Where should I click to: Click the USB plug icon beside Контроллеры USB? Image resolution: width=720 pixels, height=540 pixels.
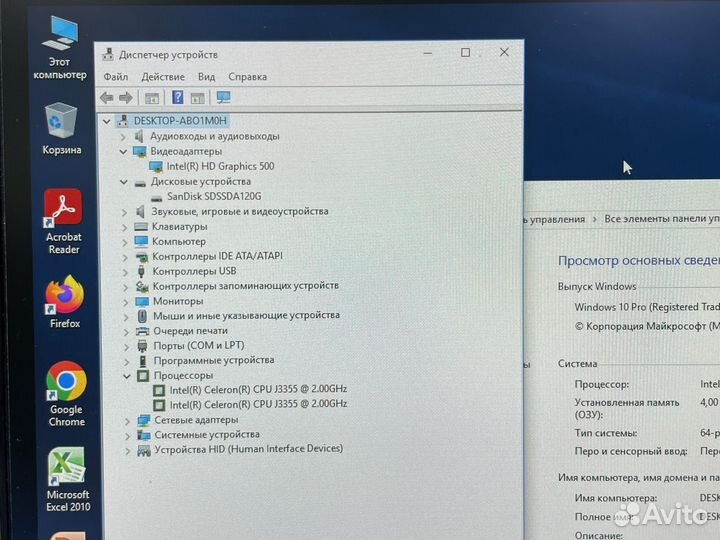tap(141, 271)
